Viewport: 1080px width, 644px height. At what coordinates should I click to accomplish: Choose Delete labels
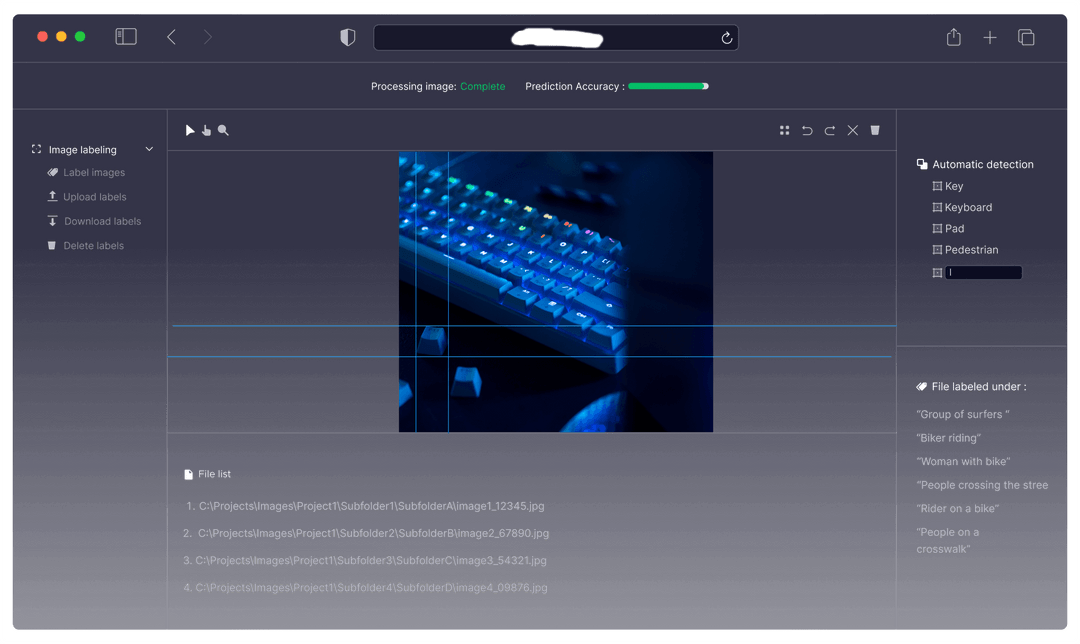86,245
